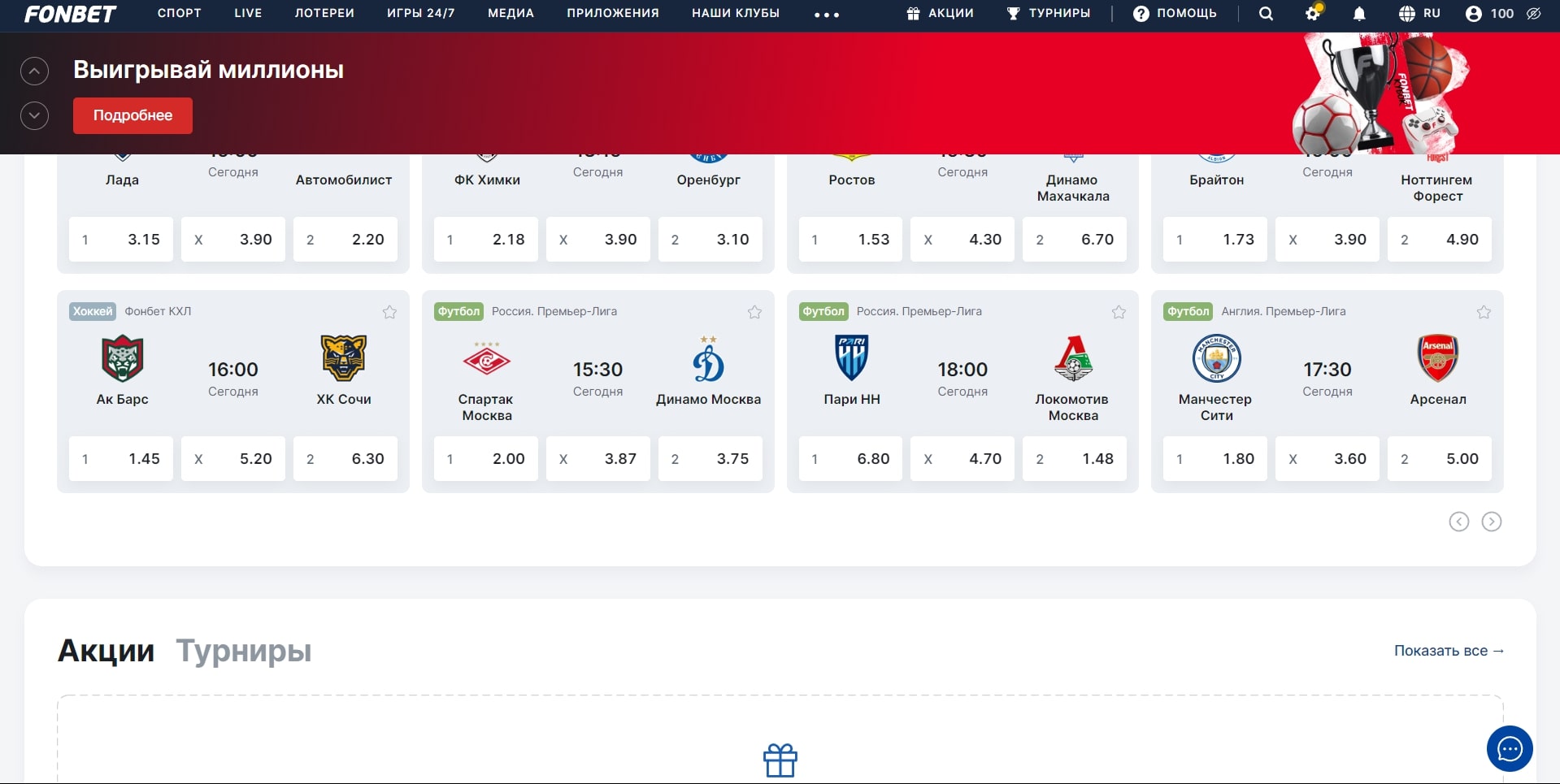Bet on Ак Барс win at 1.45

[x=121, y=458]
